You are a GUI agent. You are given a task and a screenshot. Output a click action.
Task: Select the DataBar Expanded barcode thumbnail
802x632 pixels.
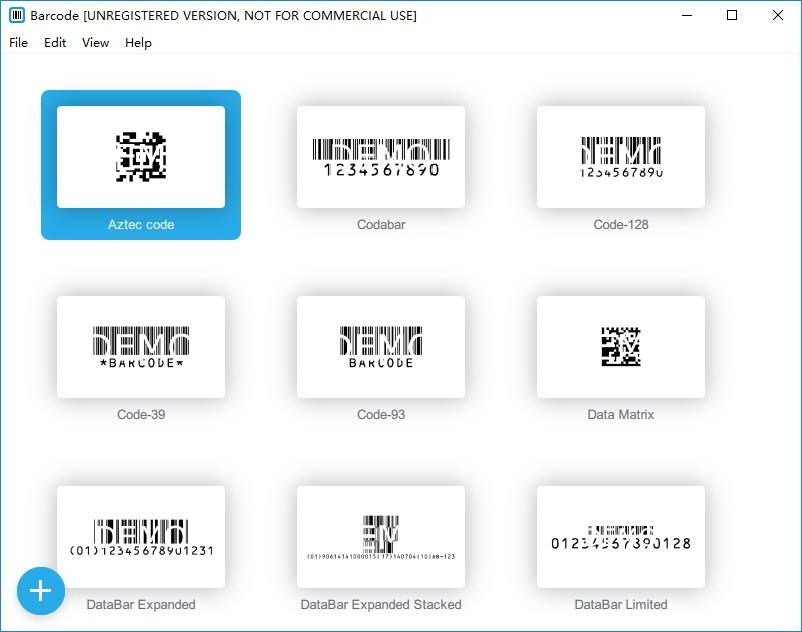point(141,537)
